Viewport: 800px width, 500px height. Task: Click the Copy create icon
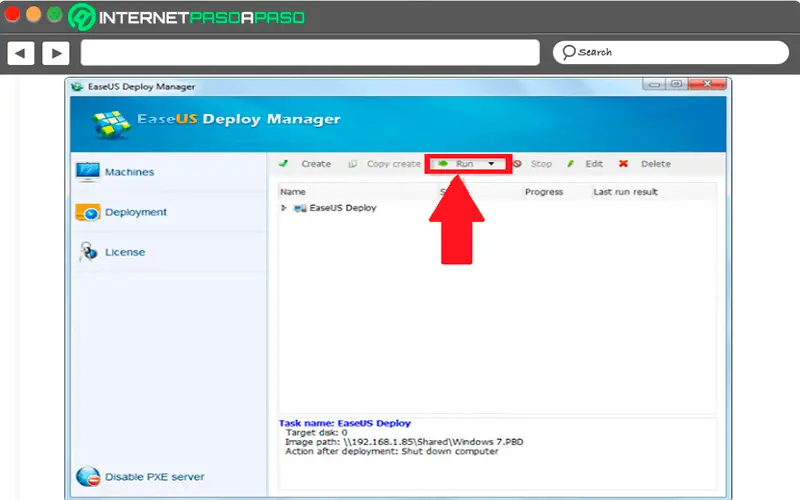(352, 164)
